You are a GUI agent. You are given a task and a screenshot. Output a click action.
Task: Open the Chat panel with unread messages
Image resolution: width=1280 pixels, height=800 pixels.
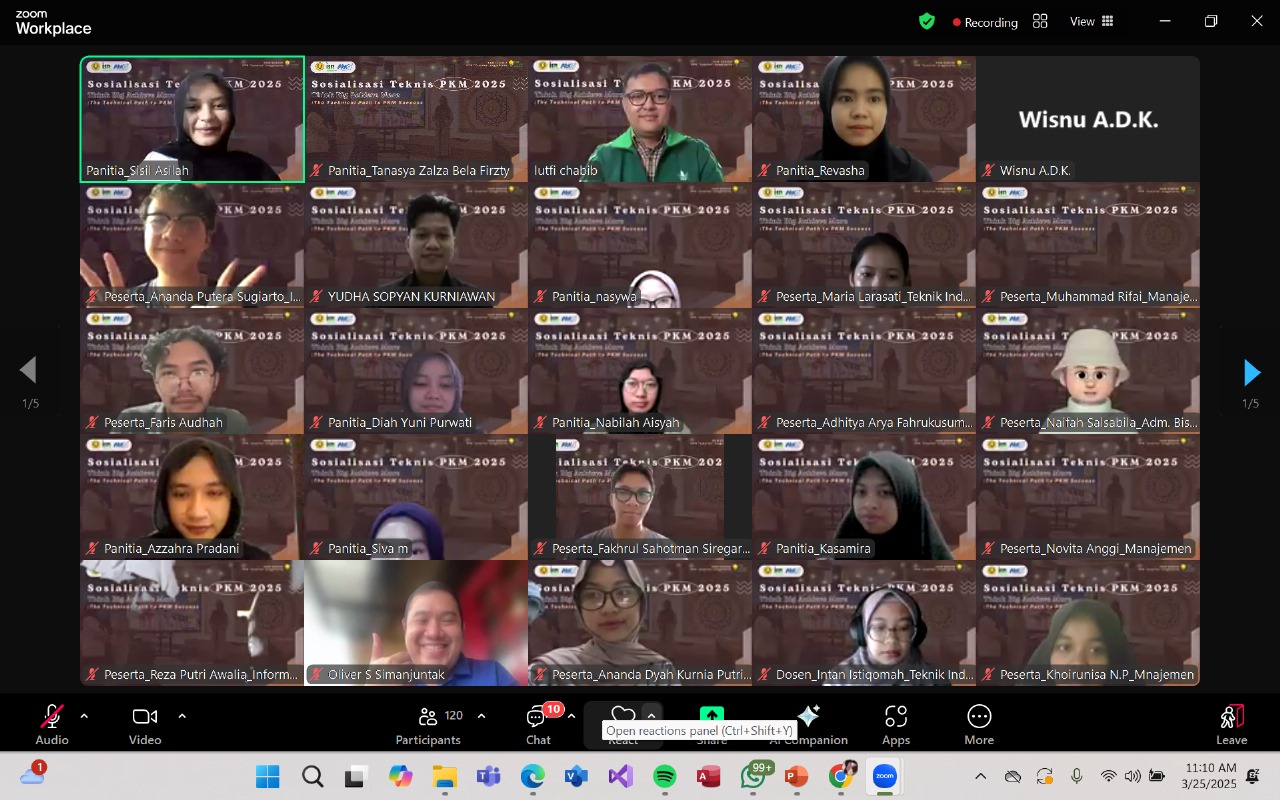[538, 724]
